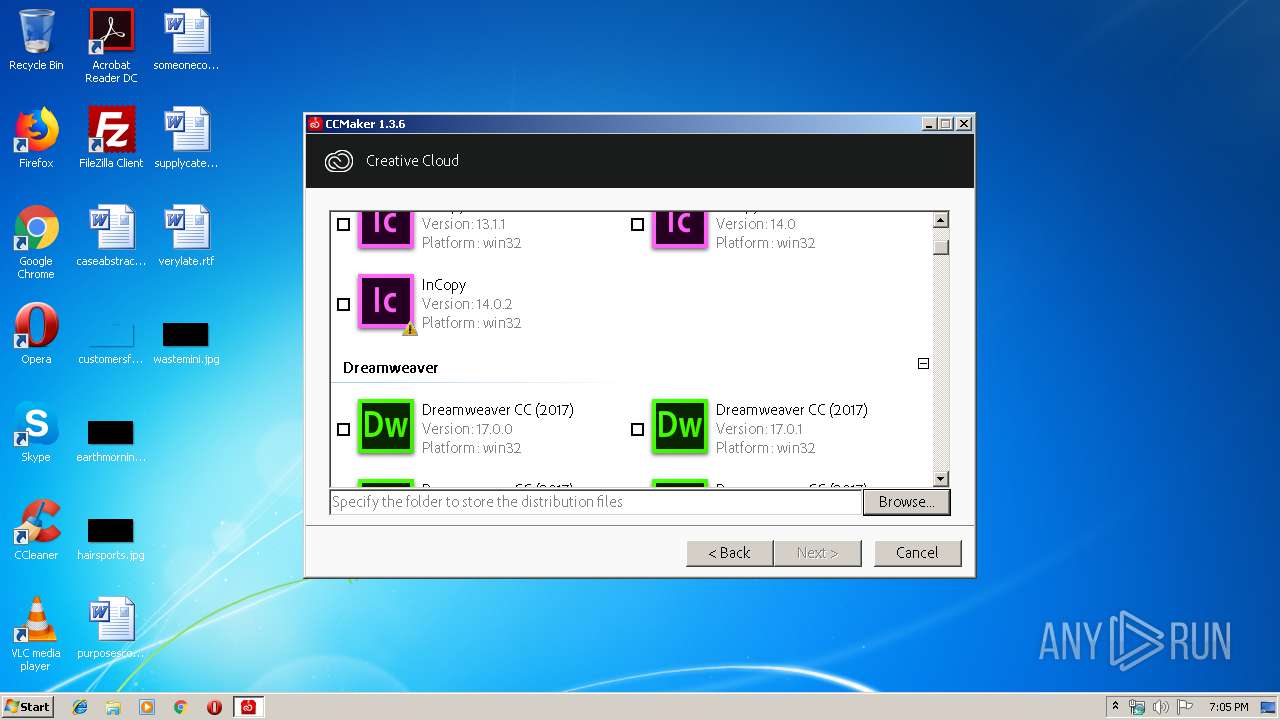This screenshot has width=1280, height=720.
Task: Open earthmornin... desktop file
Action: click(x=111, y=439)
